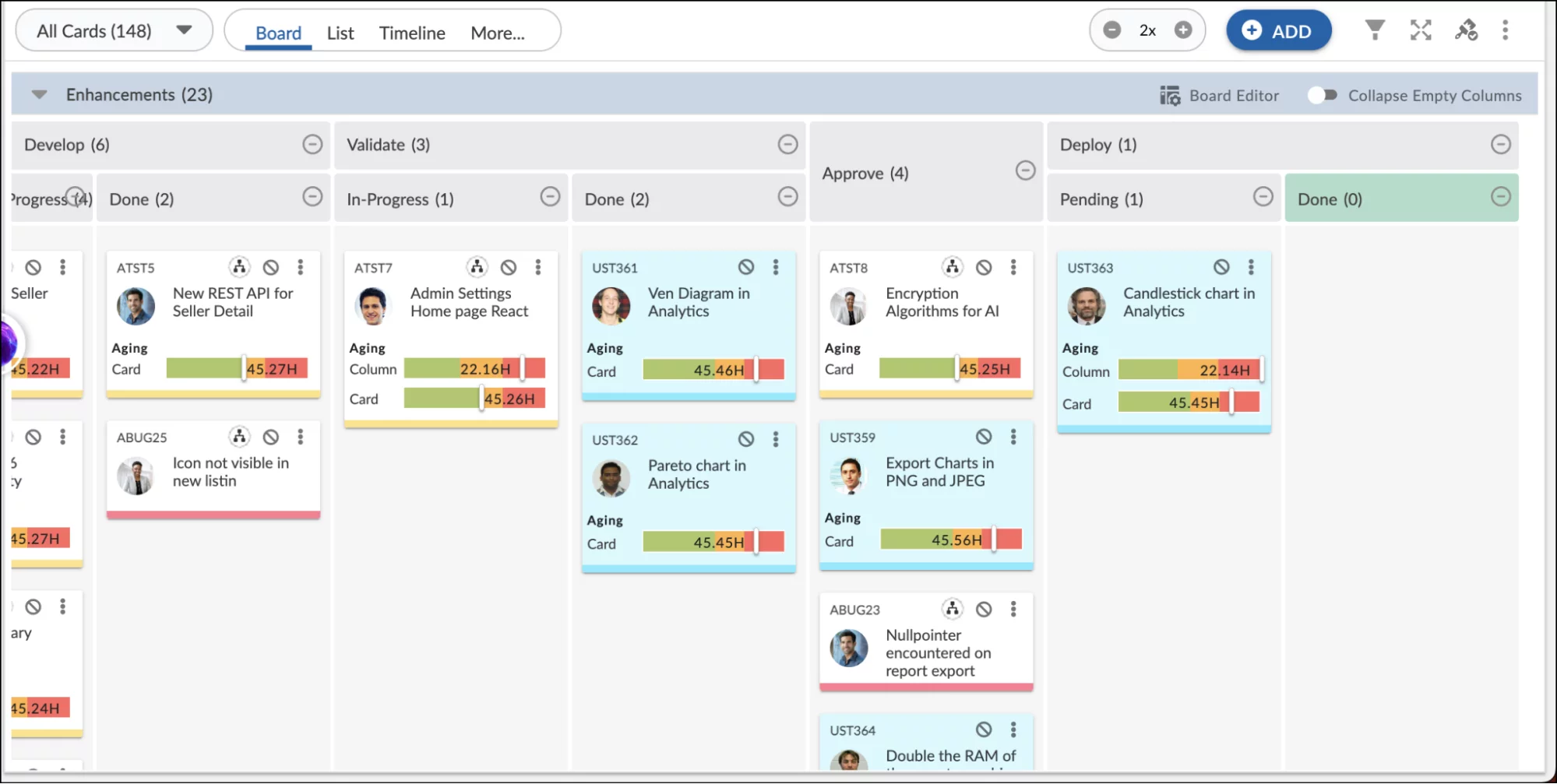Open the kebab menu on card ATST7
This screenshot has width=1557, height=784.
click(537, 266)
